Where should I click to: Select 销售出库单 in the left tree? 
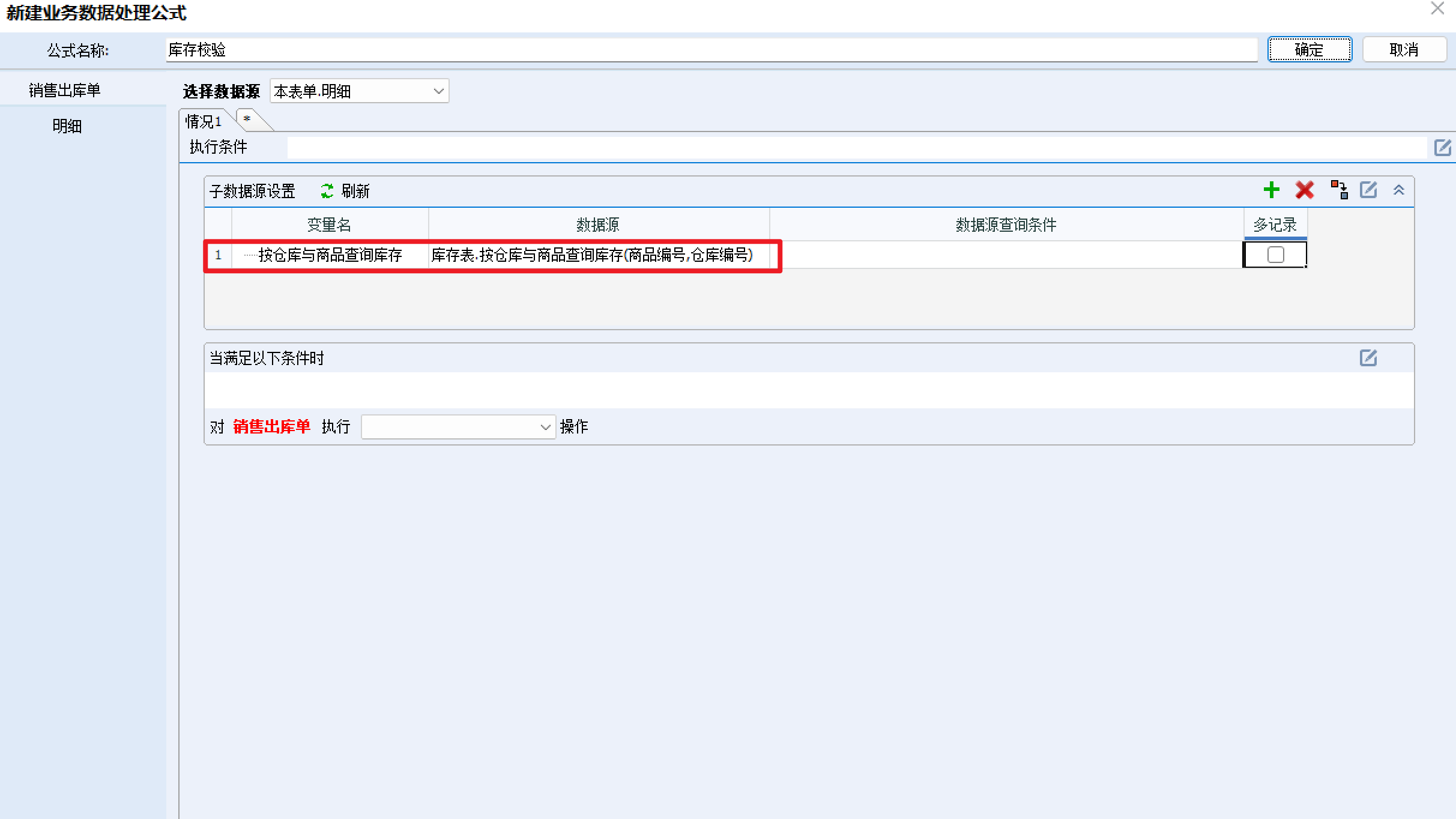65,90
